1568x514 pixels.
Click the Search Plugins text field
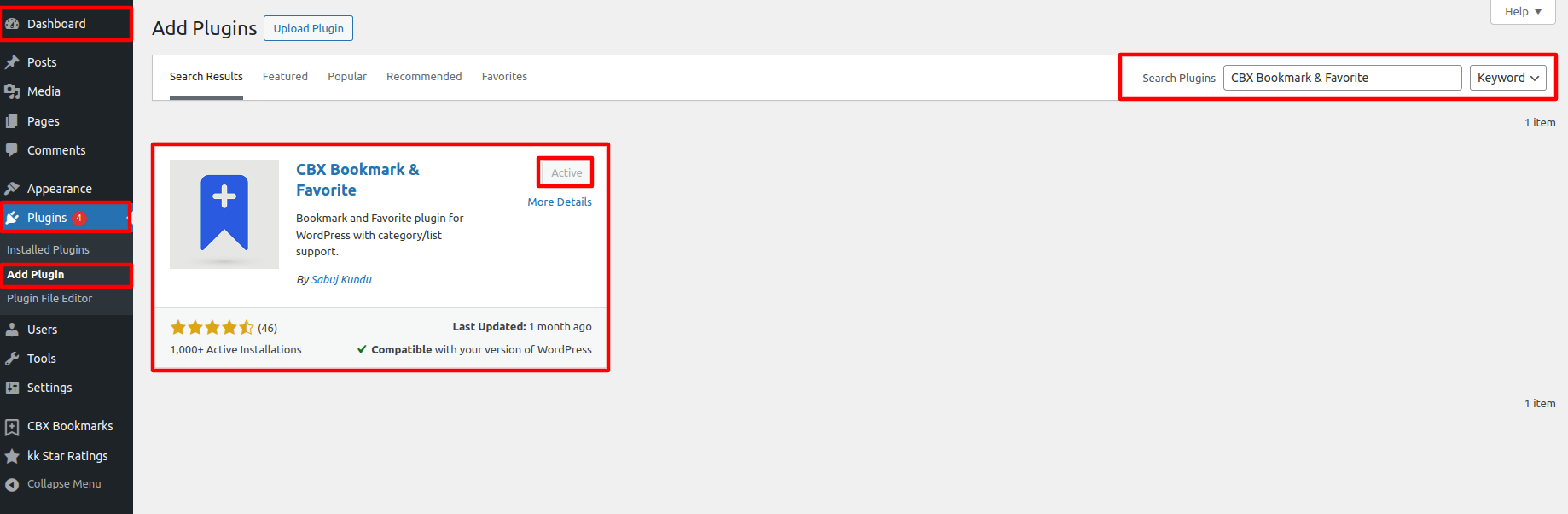coord(1342,78)
